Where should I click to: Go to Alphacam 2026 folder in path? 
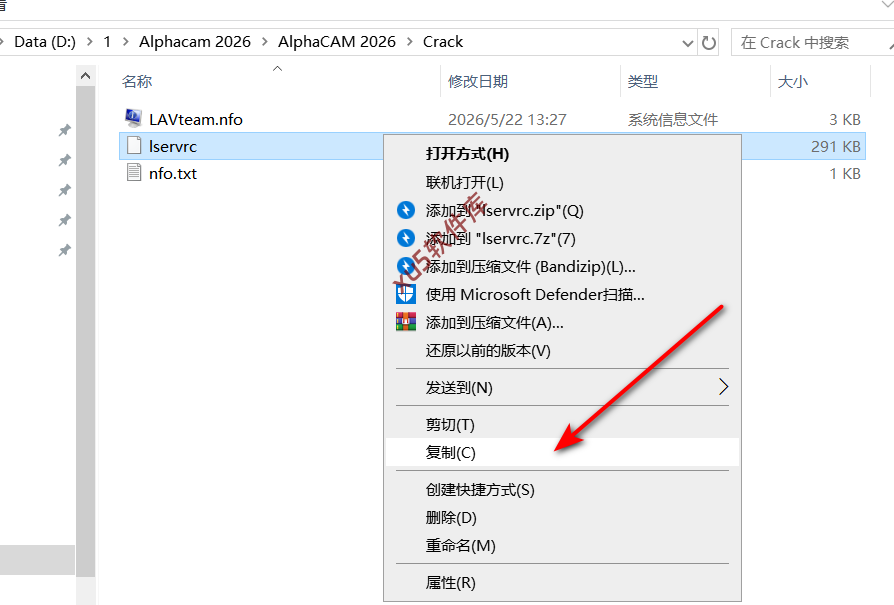(x=195, y=42)
